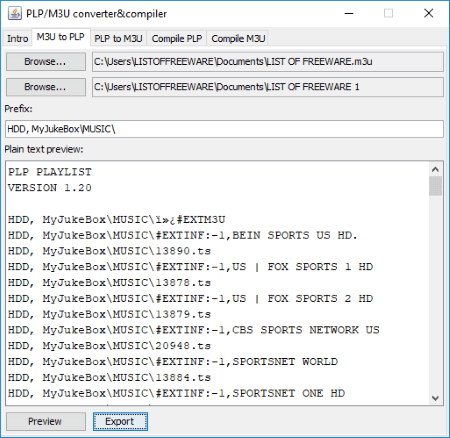The image size is (450, 438).
Task: Click the source file path field
Action: 268,62
